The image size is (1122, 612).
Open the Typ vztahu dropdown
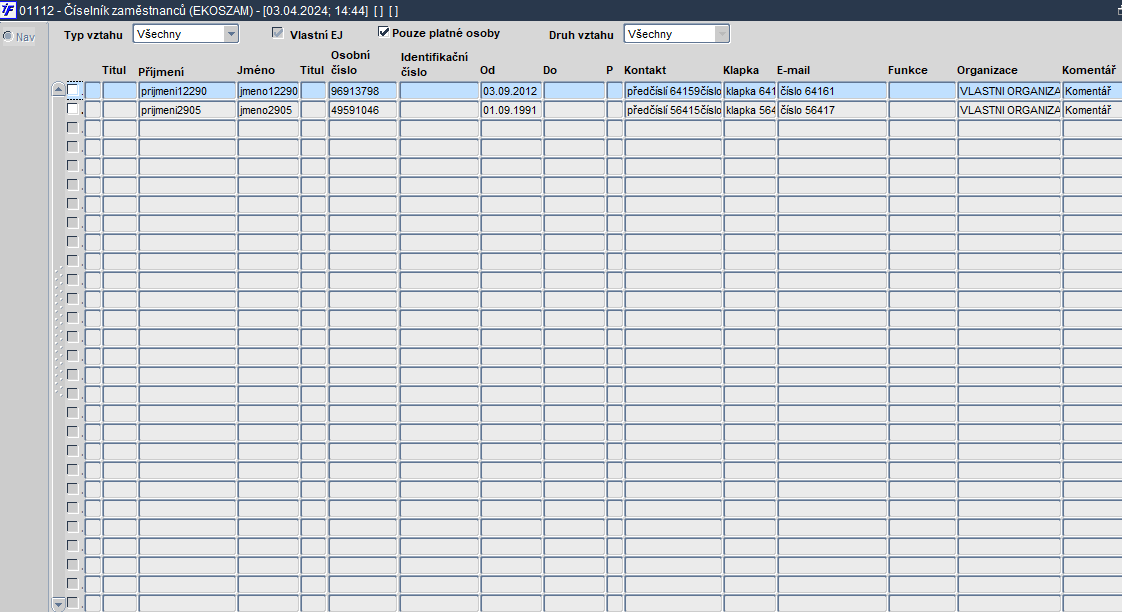click(x=230, y=34)
